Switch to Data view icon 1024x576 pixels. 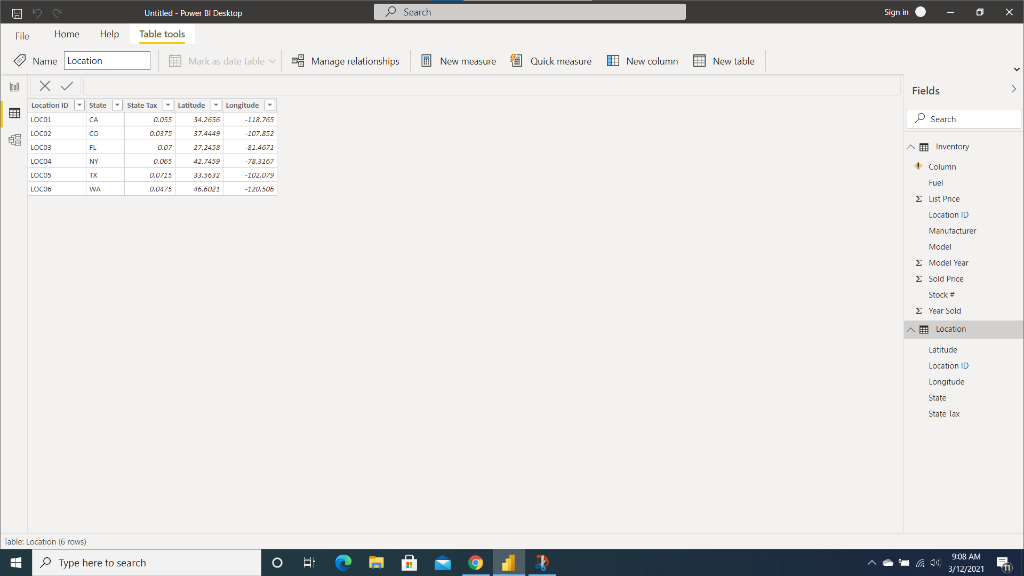(14, 114)
